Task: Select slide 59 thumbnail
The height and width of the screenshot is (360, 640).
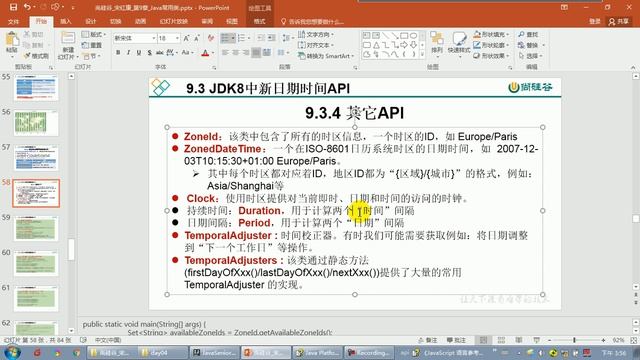Action: coord(36,228)
